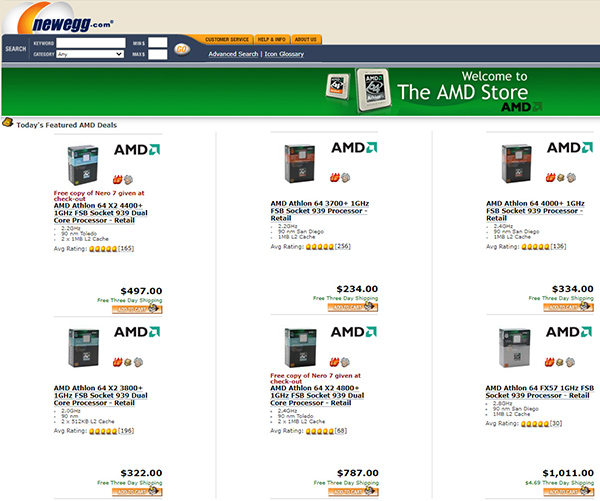Open AMD Athlon 64 X2 4400+ product link
The image size is (600, 501).
[101, 213]
